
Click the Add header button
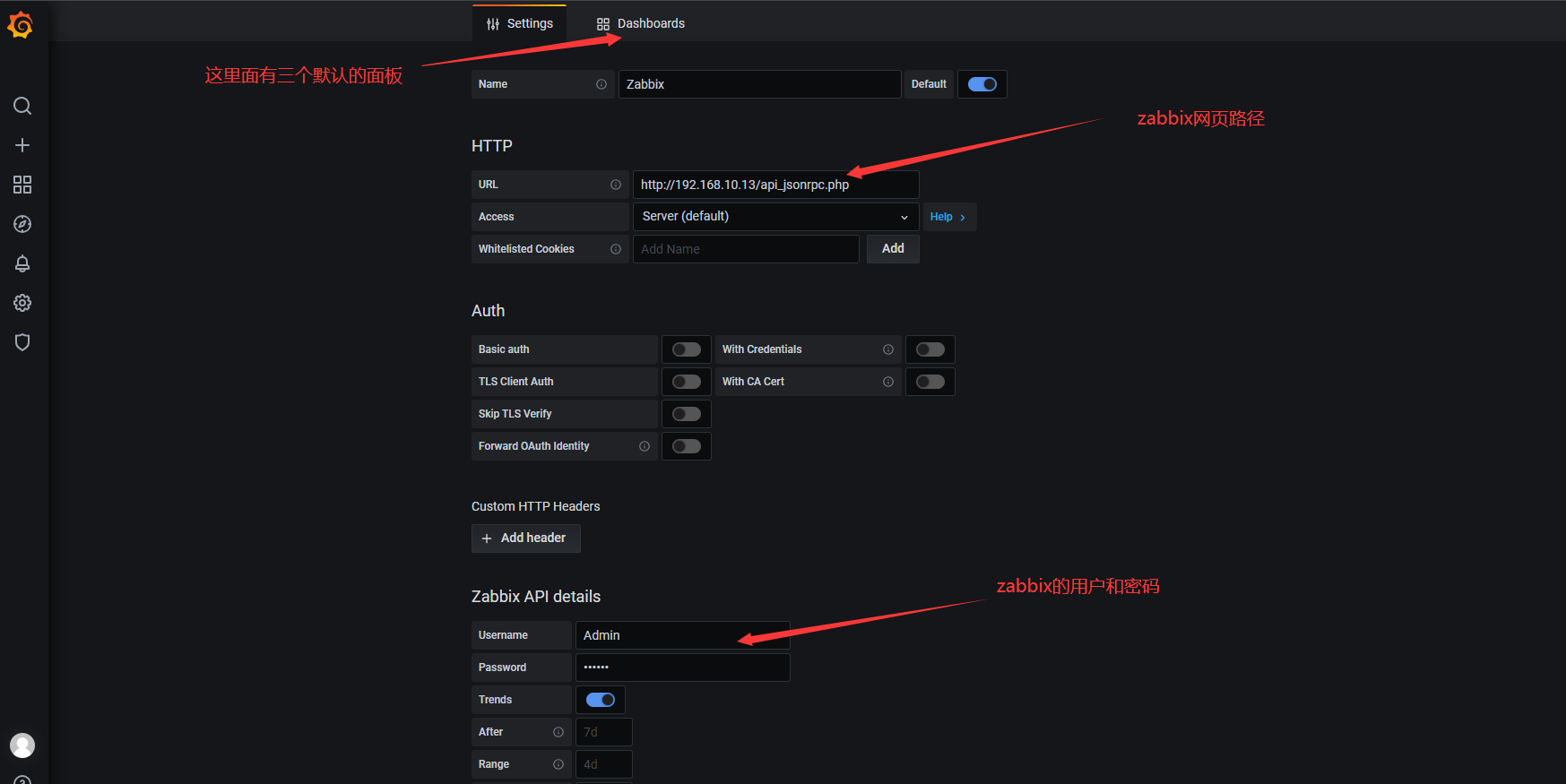tap(525, 538)
